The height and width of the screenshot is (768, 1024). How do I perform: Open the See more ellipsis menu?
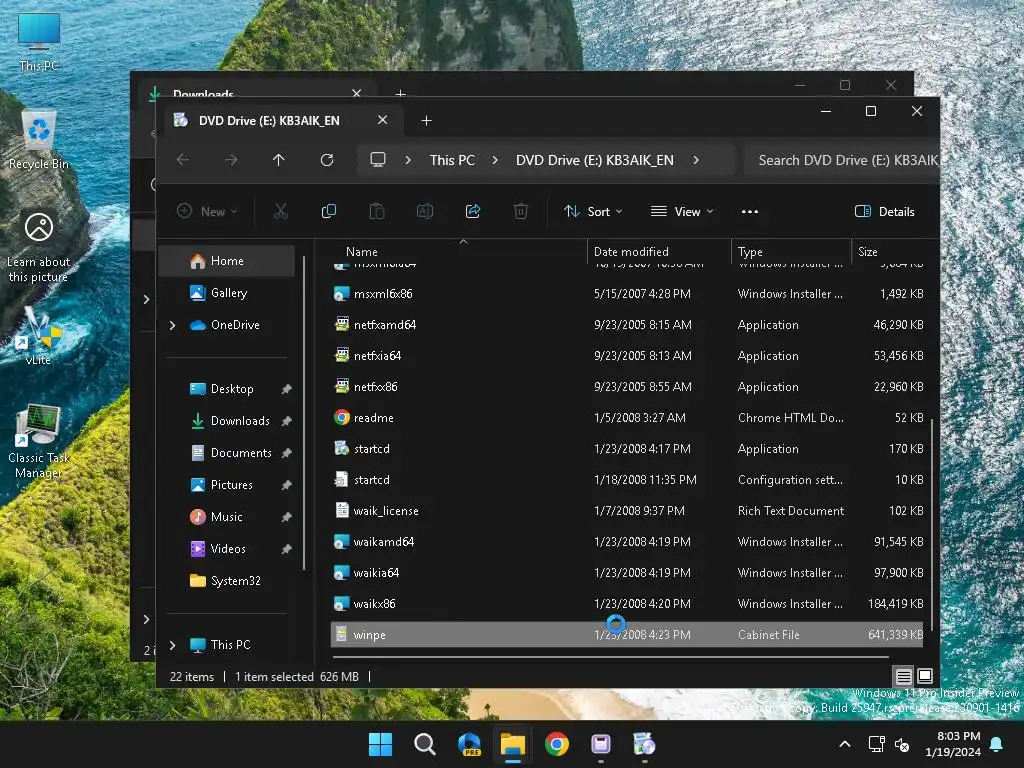pos(750,212)
